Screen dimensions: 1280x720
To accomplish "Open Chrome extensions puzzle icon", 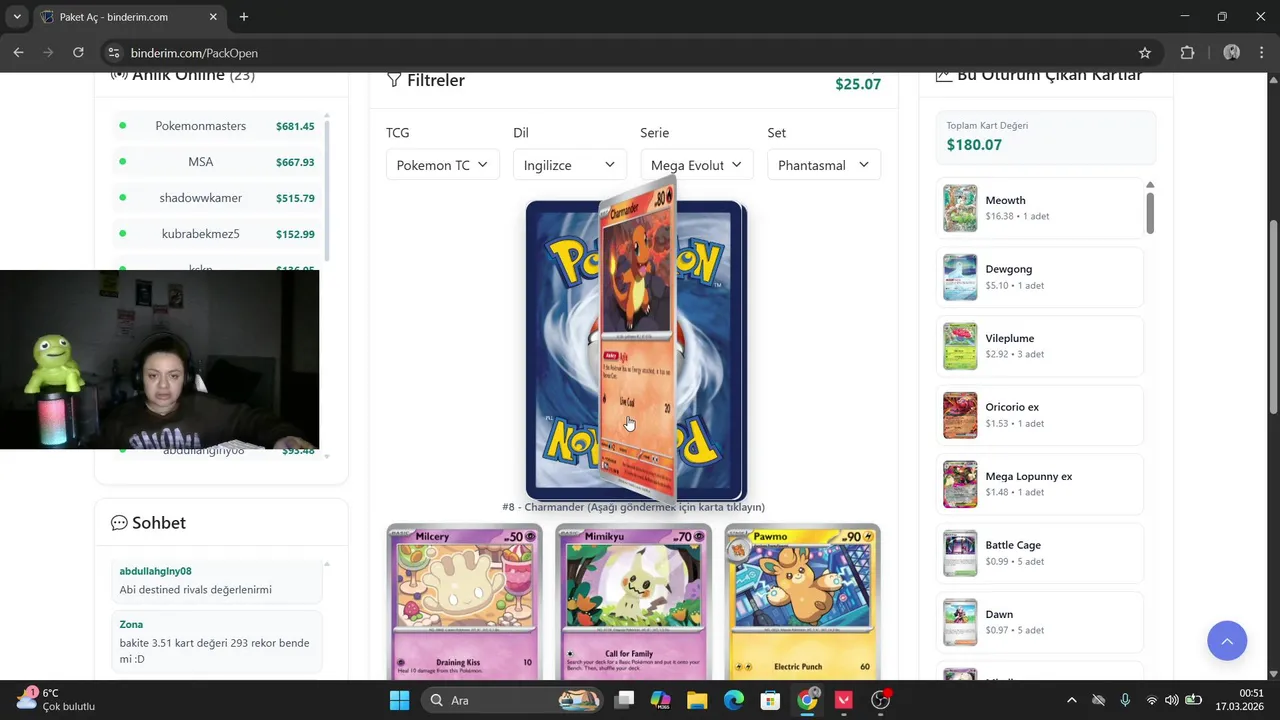I will pos(1188,53).
